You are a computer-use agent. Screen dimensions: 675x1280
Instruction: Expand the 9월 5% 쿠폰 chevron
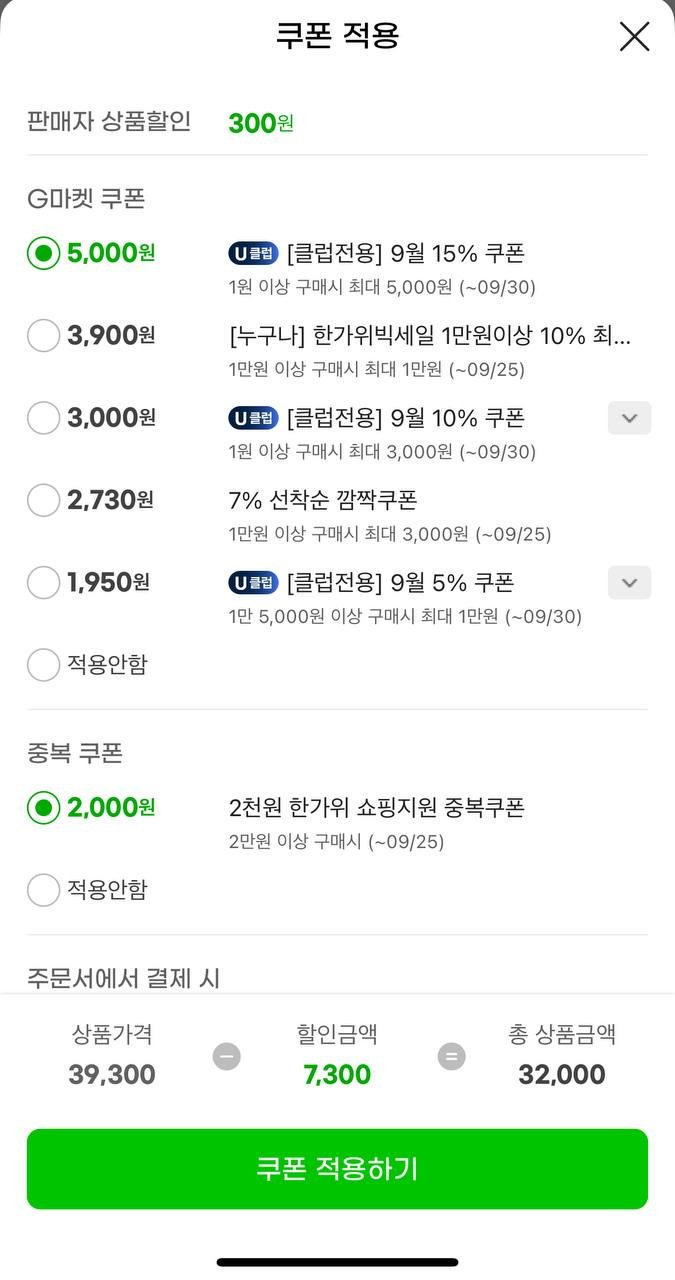tap(629, 582)
